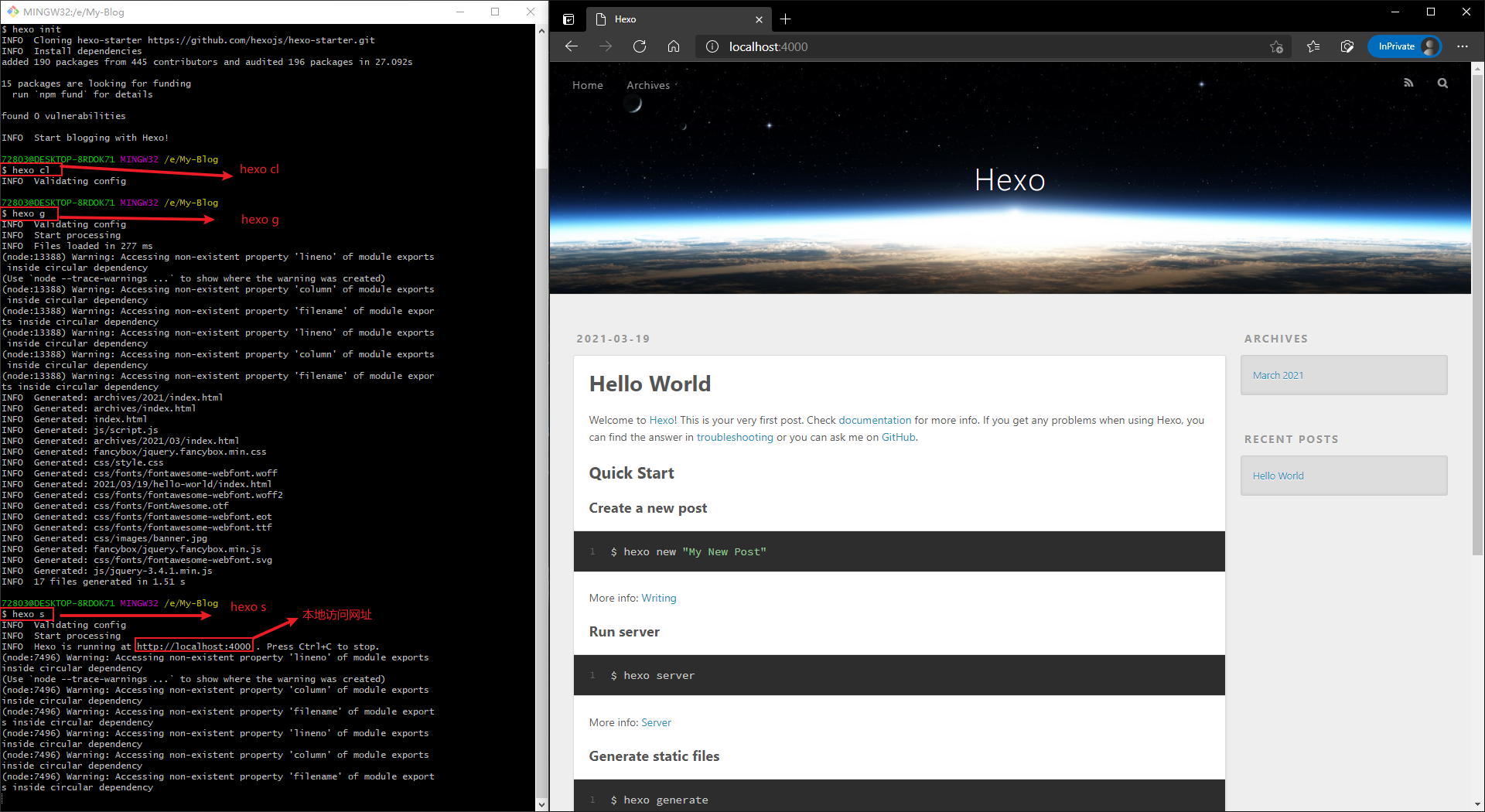Open the documentation link
Image resolution: width=1485 pixels, height=812 pixels.
tap(875, 421)
